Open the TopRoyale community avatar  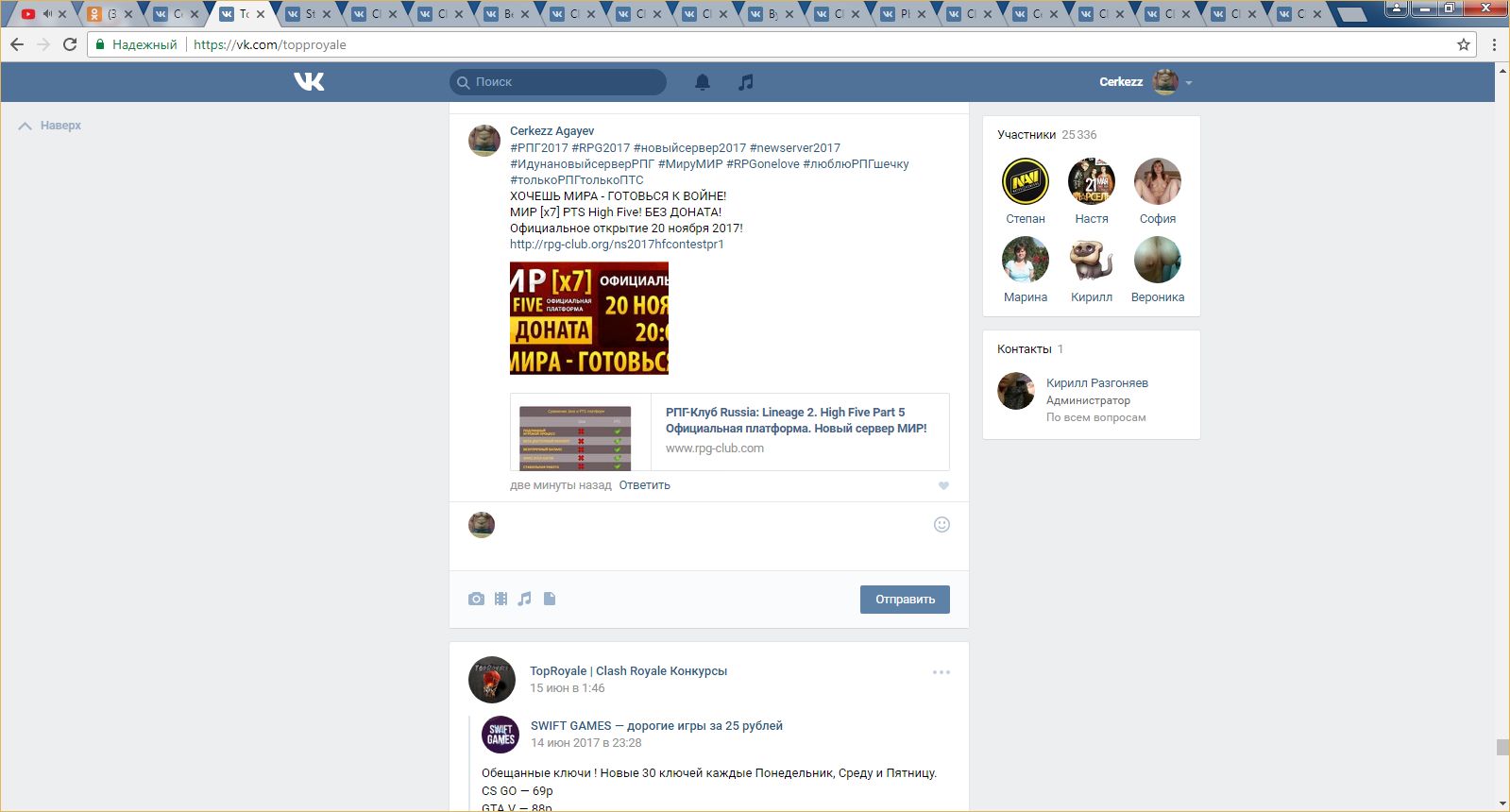[x=492, y=680]
